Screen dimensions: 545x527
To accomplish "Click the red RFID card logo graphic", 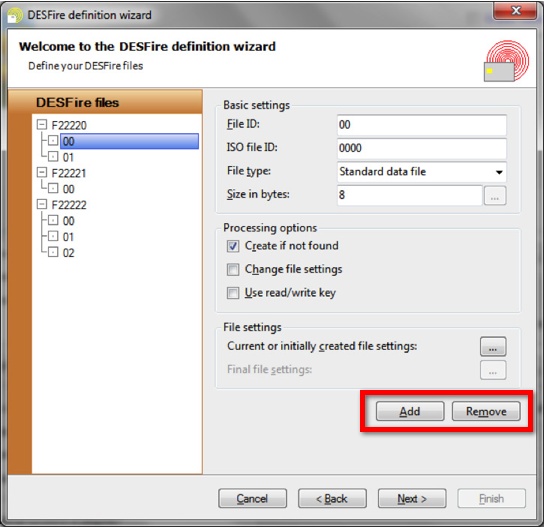I will 506,61.
